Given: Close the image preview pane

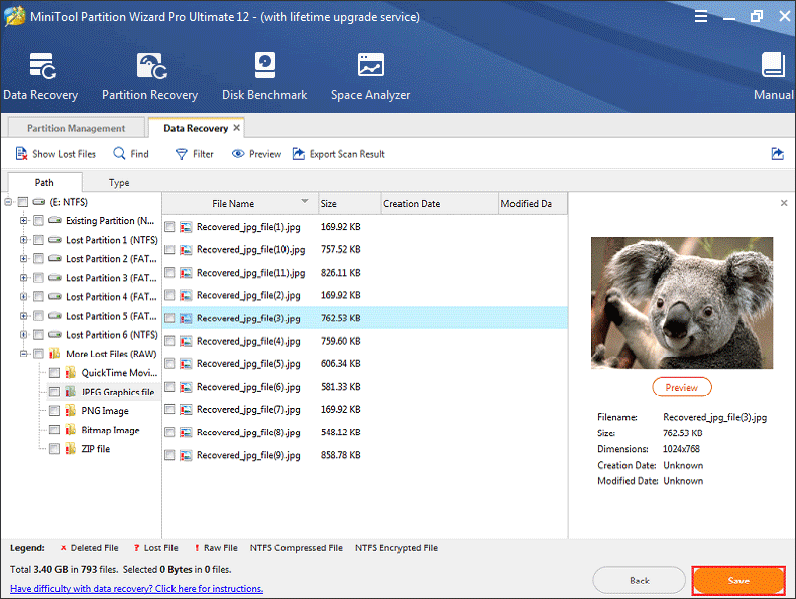Looking at the screenshot, I should pyautogui.click(x=784, y=203).
